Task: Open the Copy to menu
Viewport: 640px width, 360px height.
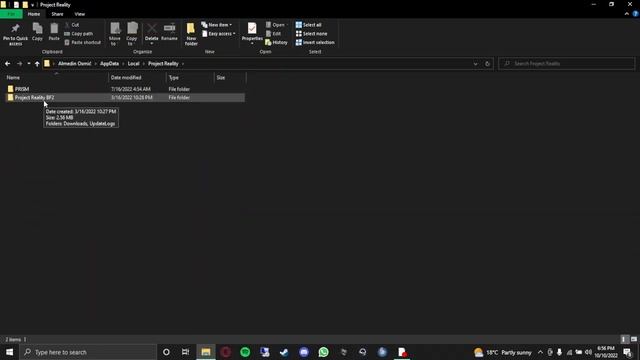Action: [x=132, y=34]
